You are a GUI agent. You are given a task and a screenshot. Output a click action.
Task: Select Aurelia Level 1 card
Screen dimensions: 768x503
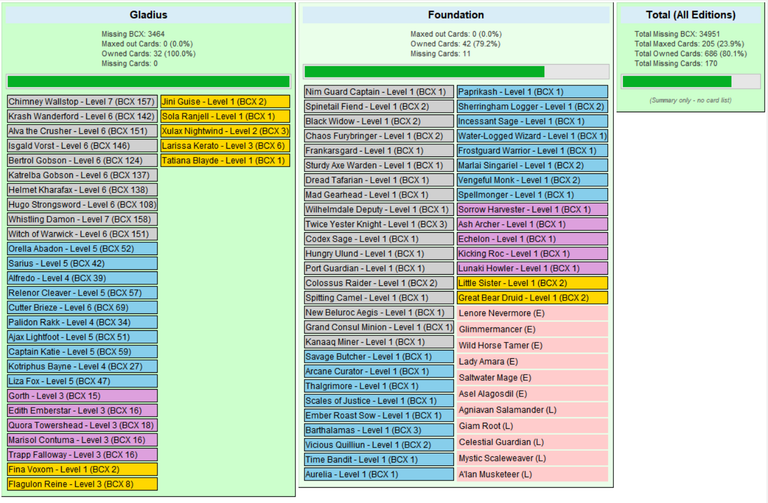(379, 474)
